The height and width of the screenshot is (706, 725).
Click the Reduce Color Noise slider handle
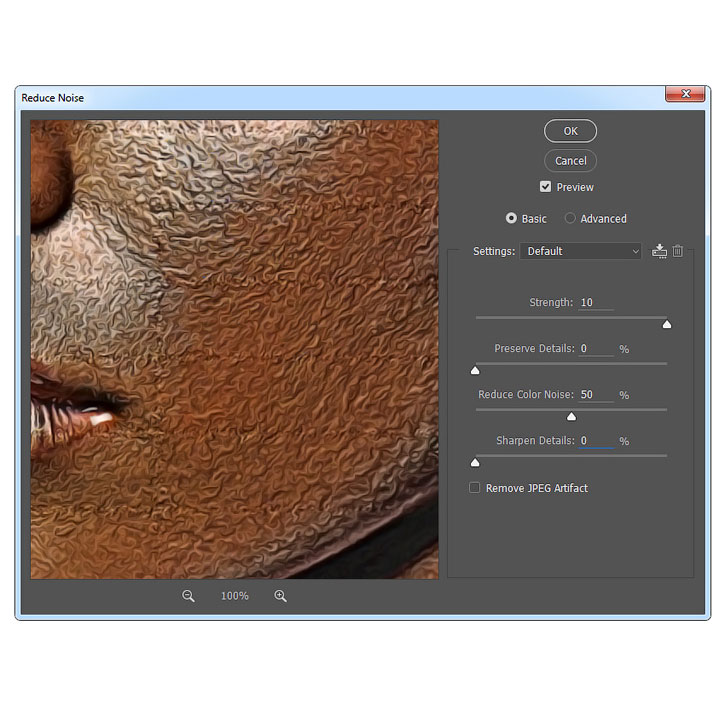(571, 417)
